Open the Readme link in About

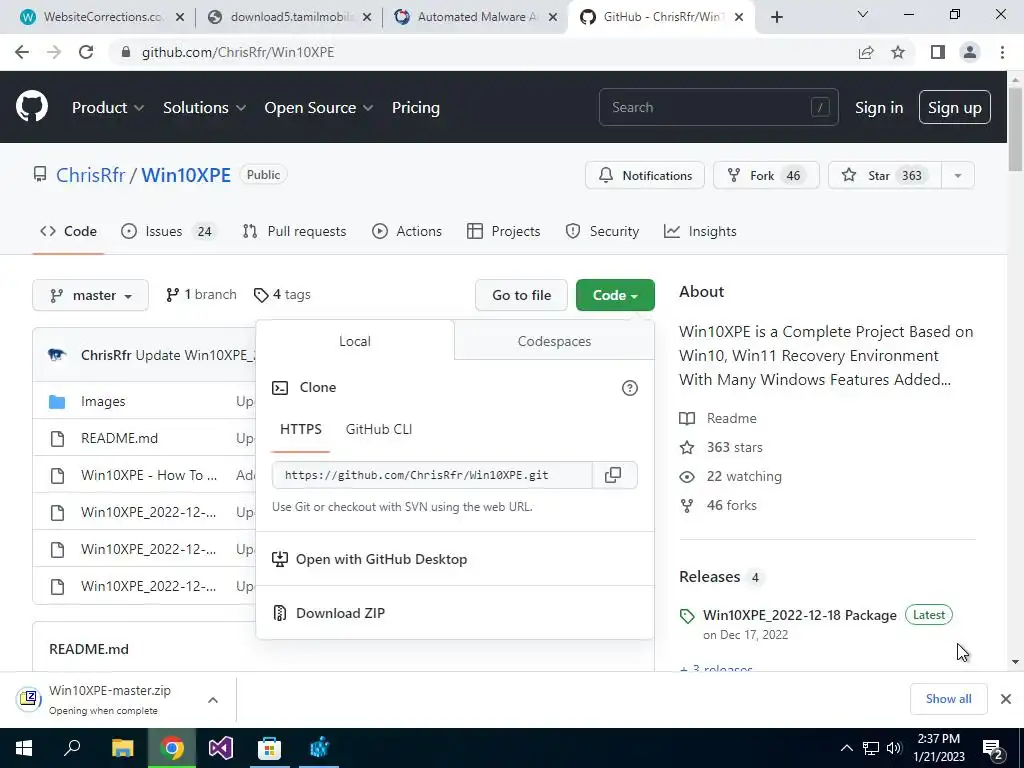(731, 418)
